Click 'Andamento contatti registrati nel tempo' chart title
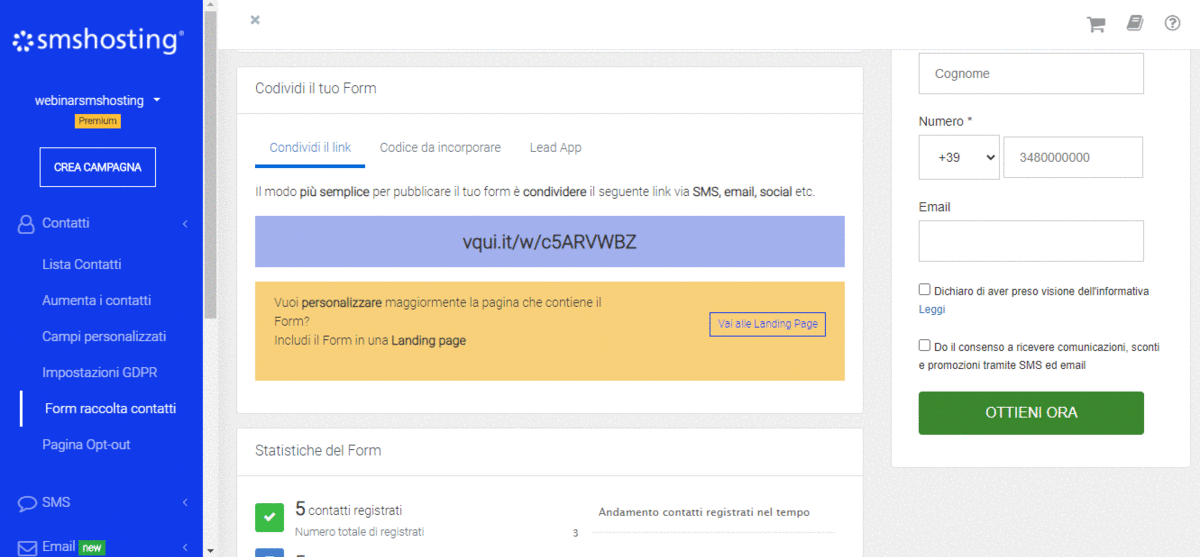This screenshot has height=557, width=1200. click(x=704, y=512)
